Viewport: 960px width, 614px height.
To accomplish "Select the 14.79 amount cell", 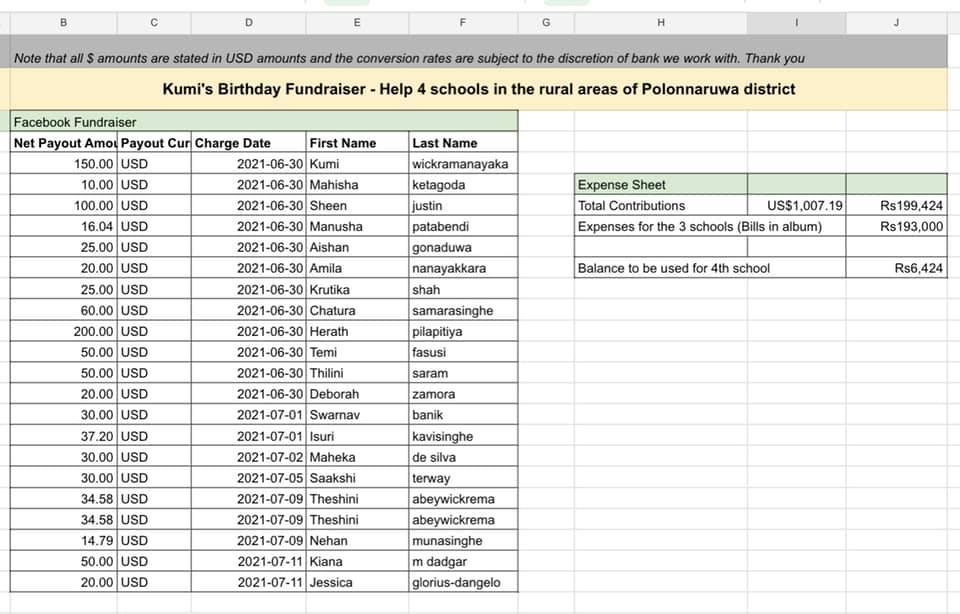I will click(64, 541).
